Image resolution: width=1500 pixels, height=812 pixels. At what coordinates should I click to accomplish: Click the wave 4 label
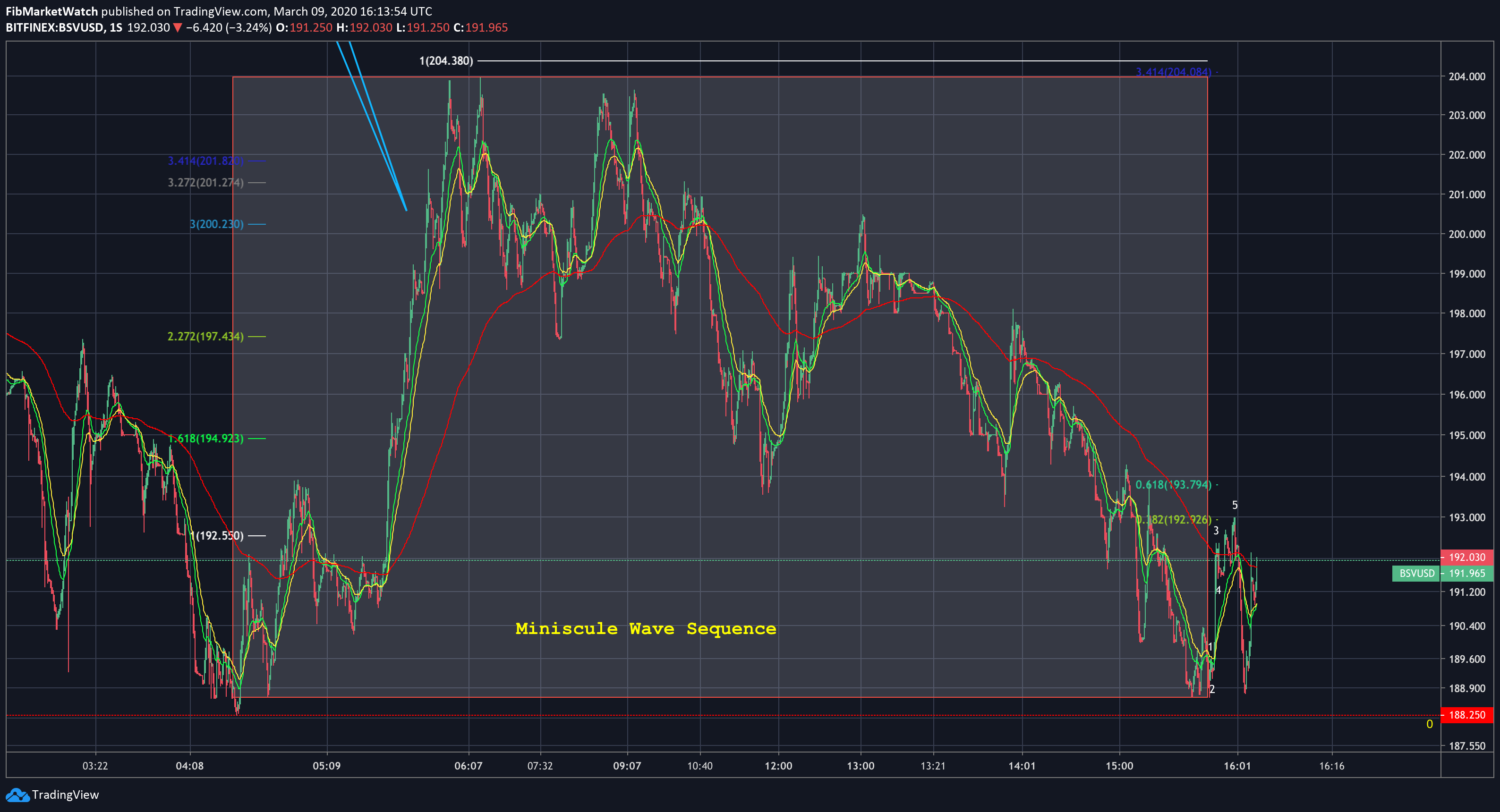pos(1218,590)
